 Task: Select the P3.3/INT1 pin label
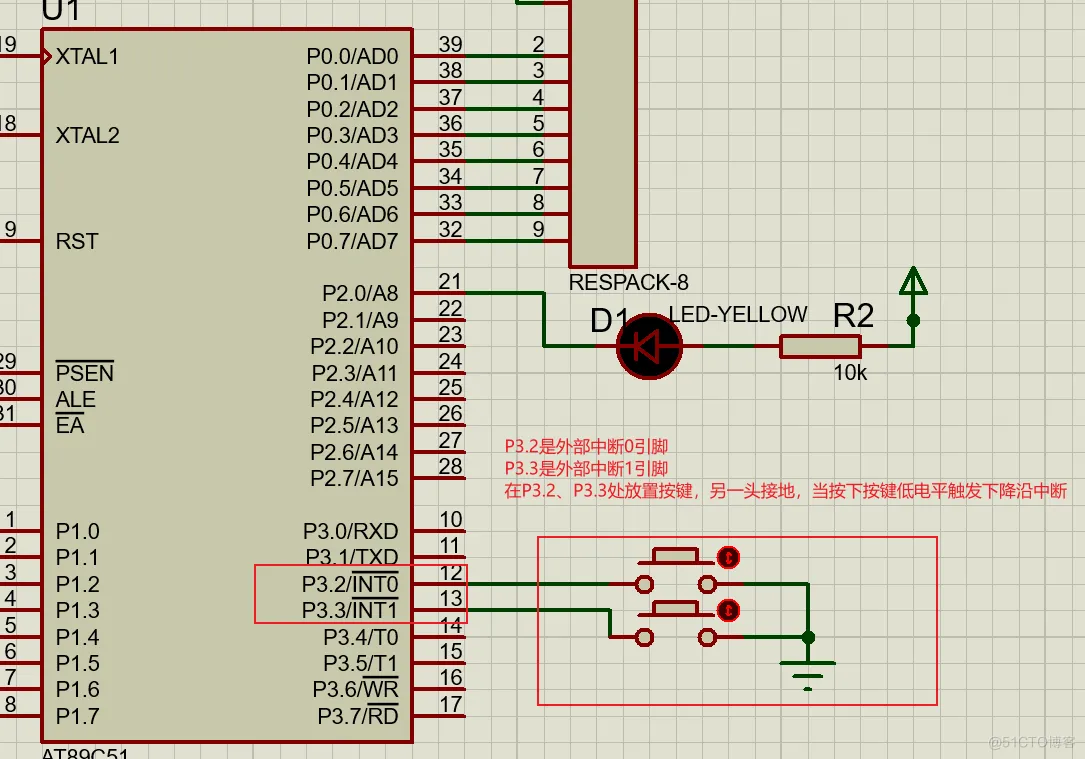click(350, 610)
